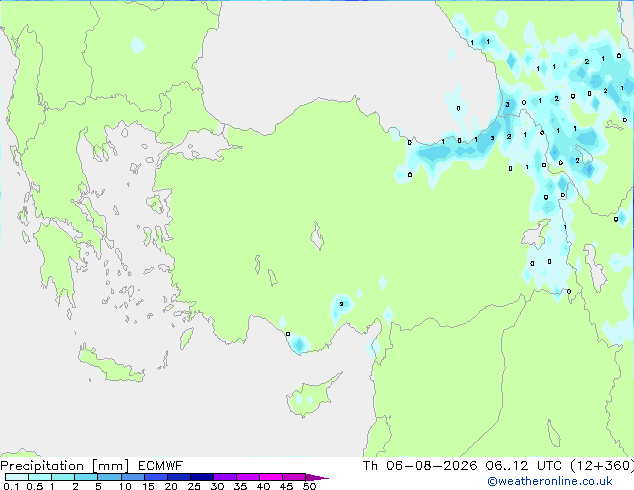
Task: Click the Precipitation [mm] title label
Action: 65,466
